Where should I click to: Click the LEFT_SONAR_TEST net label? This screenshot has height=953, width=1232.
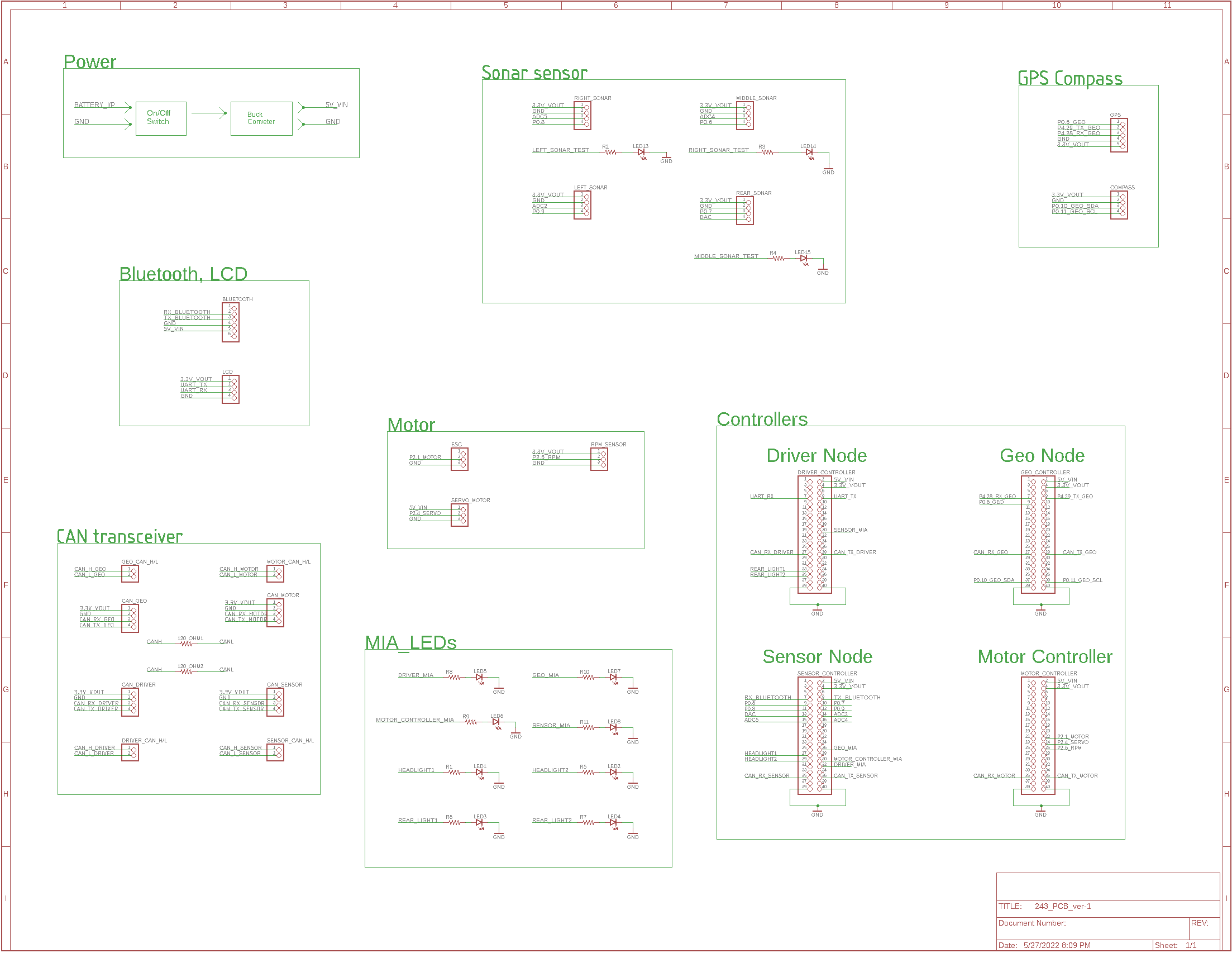coord(560,150)
